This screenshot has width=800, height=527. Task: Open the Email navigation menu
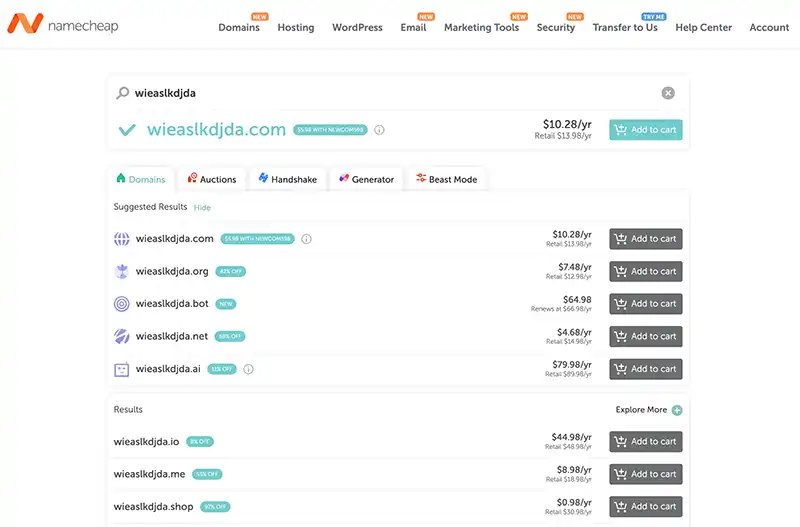coord(413,28)
